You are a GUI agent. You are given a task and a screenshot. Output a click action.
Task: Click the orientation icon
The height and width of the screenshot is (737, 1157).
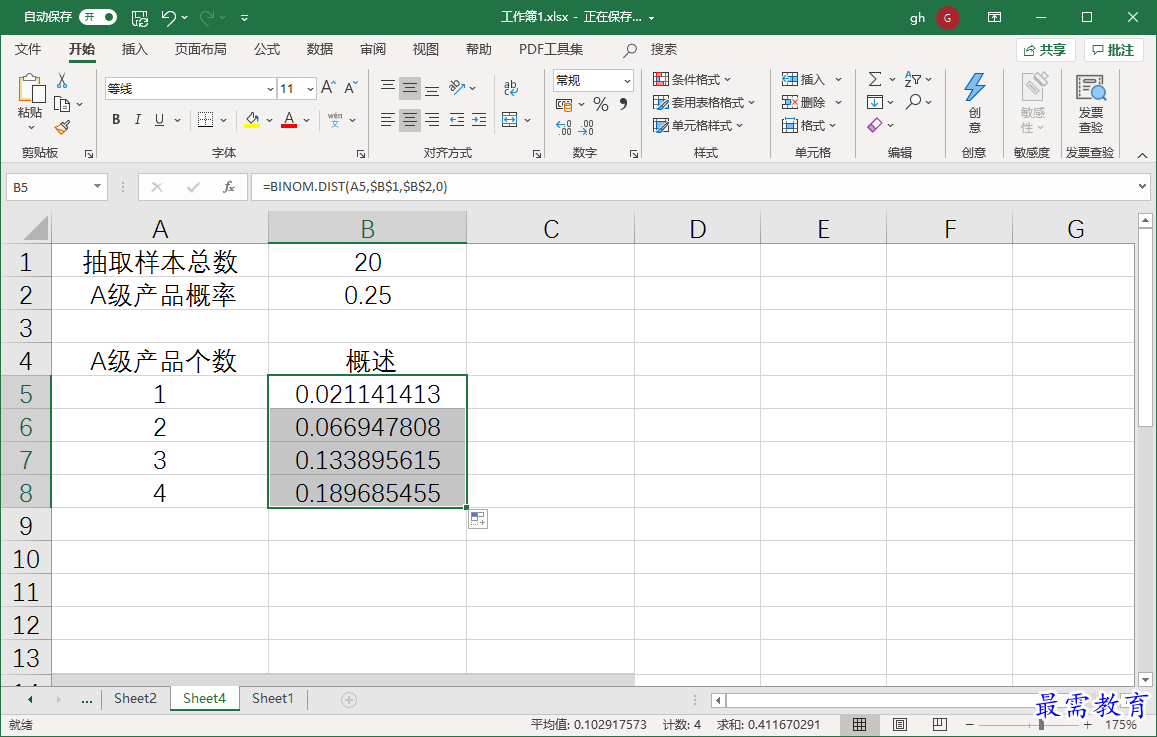(457, 88)
